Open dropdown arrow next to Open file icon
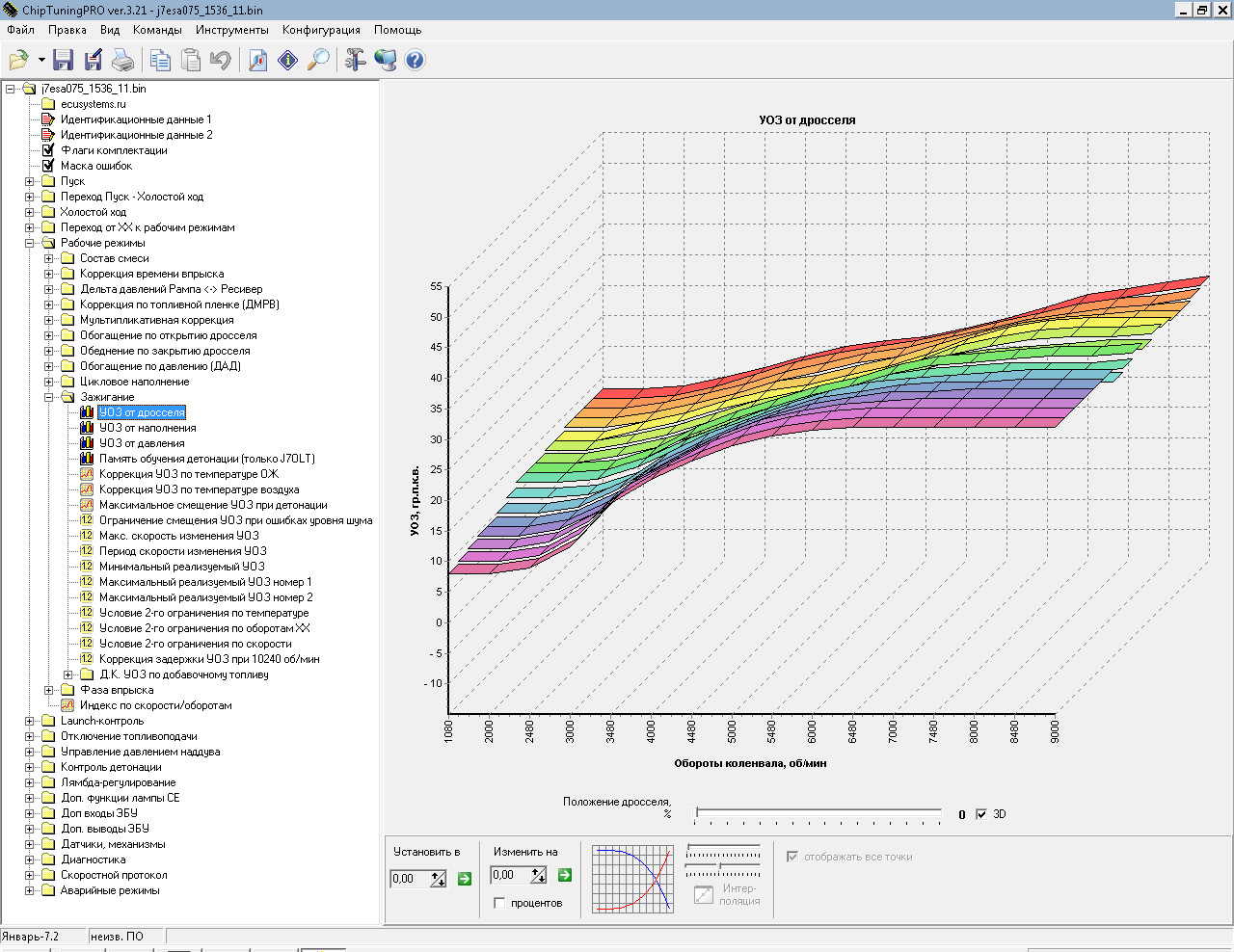 pos(41,60)
